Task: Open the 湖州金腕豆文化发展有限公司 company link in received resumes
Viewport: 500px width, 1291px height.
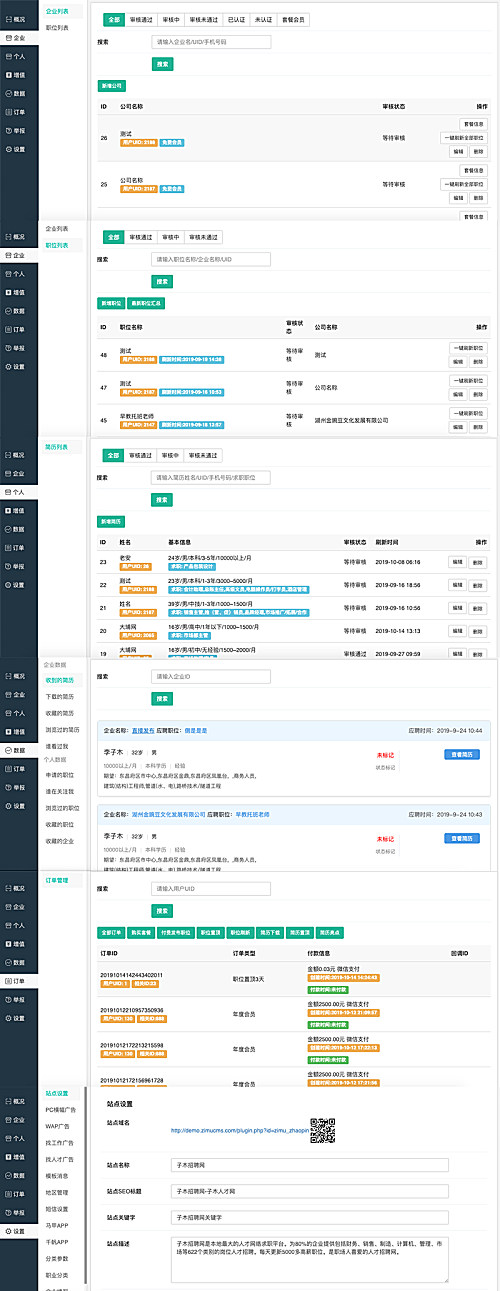Action: tap(167, 815)
